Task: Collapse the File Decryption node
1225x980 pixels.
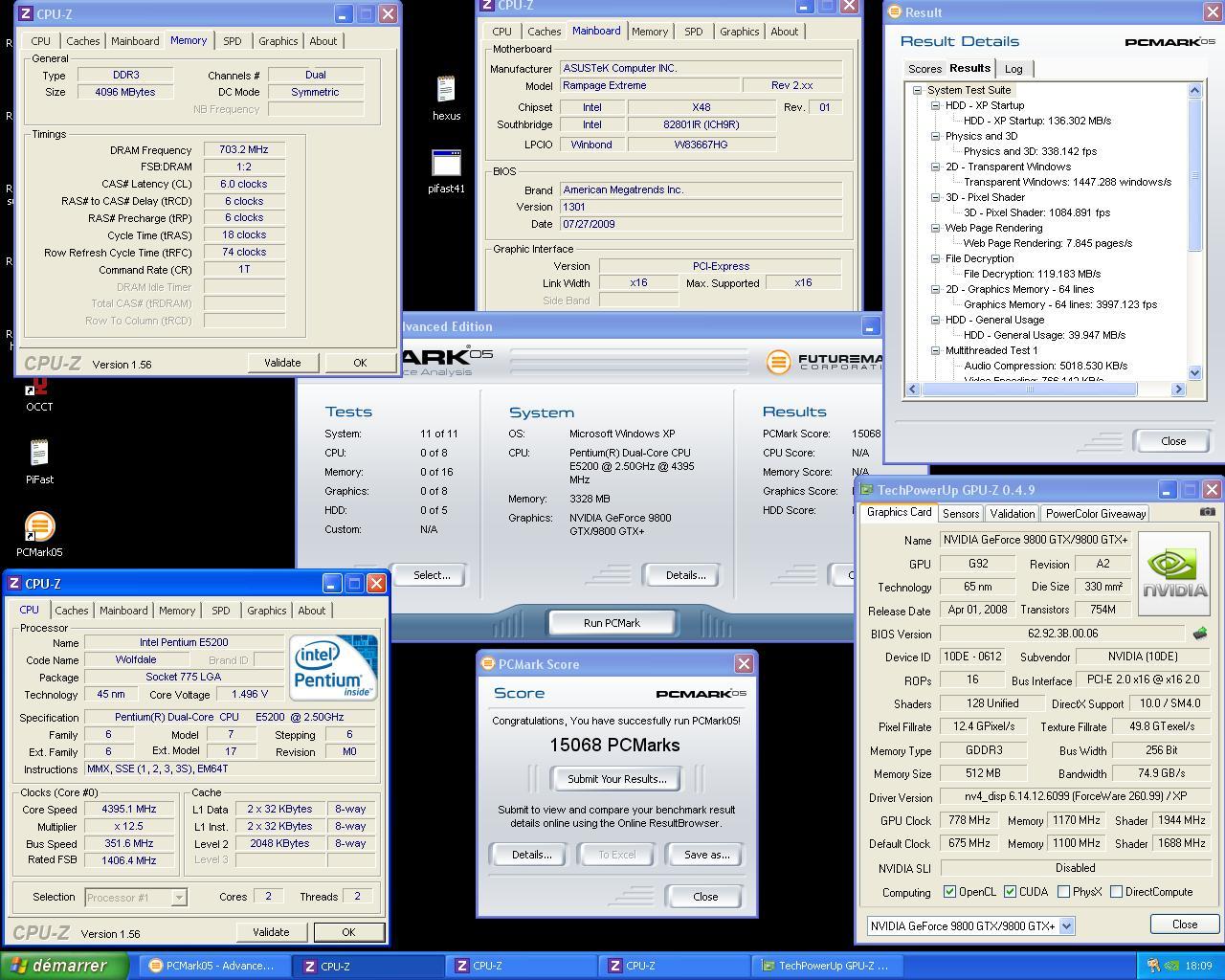Action: pyautogui.click(x=935, y=258)
